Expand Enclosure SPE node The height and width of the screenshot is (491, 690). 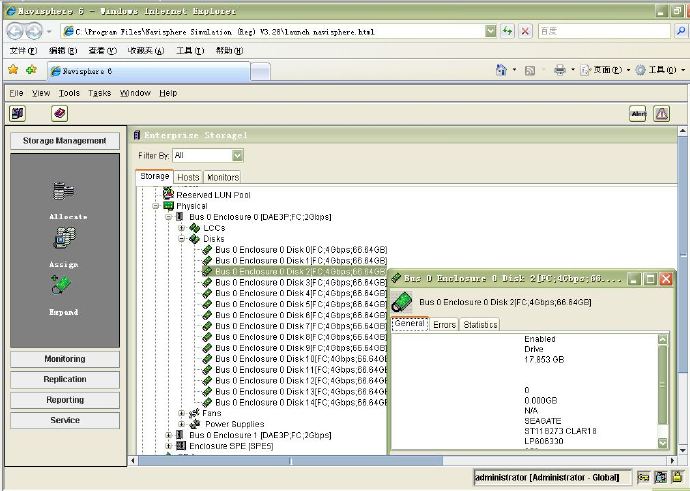coord(168,446)
